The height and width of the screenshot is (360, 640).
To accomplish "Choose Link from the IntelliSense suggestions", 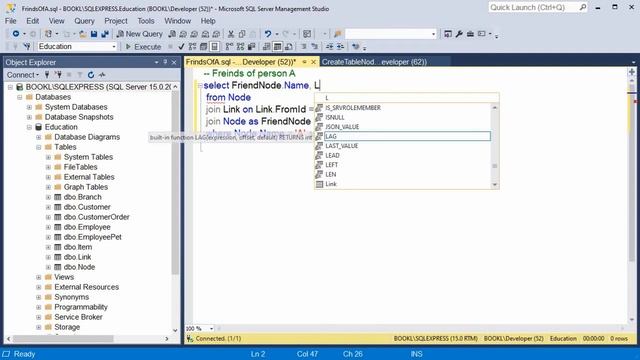I will [x=403, y=184].
